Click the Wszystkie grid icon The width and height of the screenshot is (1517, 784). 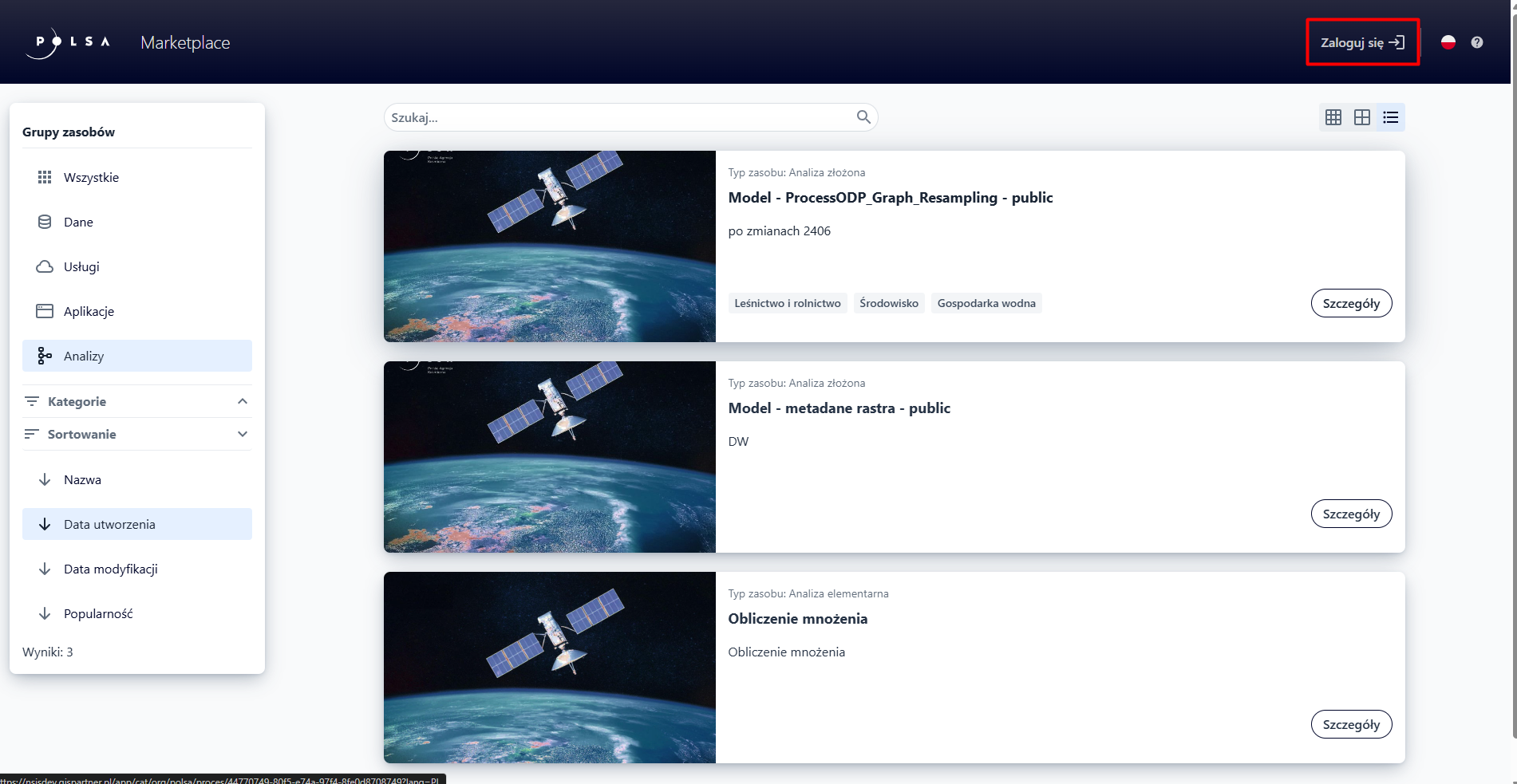coord(45,177)
